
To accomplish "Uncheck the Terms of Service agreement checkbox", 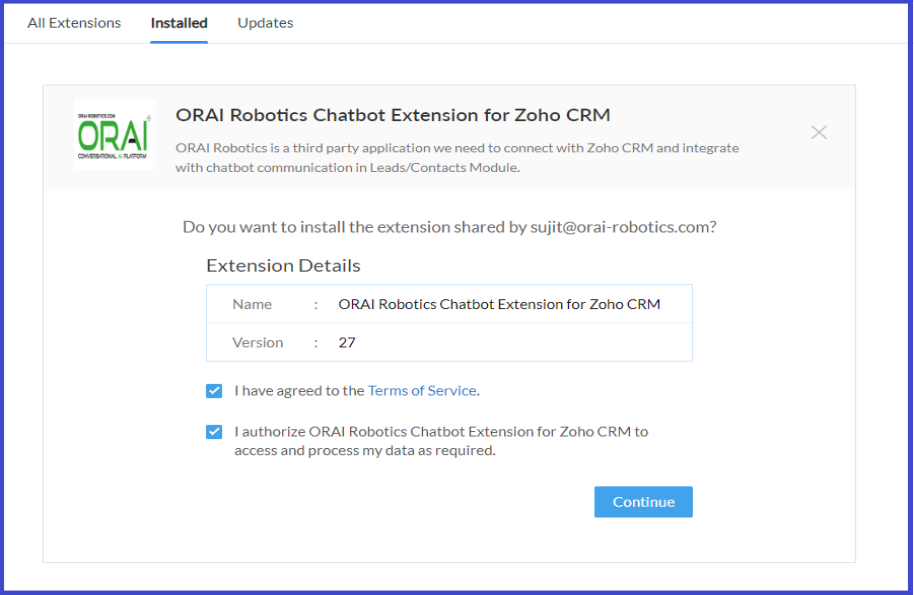I will (x=214, y=391).
